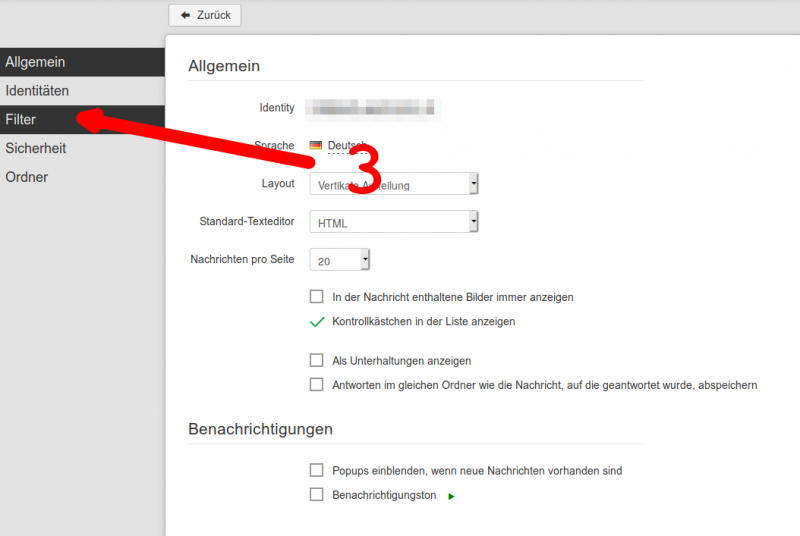Click the Zurück button

(205, 15)
